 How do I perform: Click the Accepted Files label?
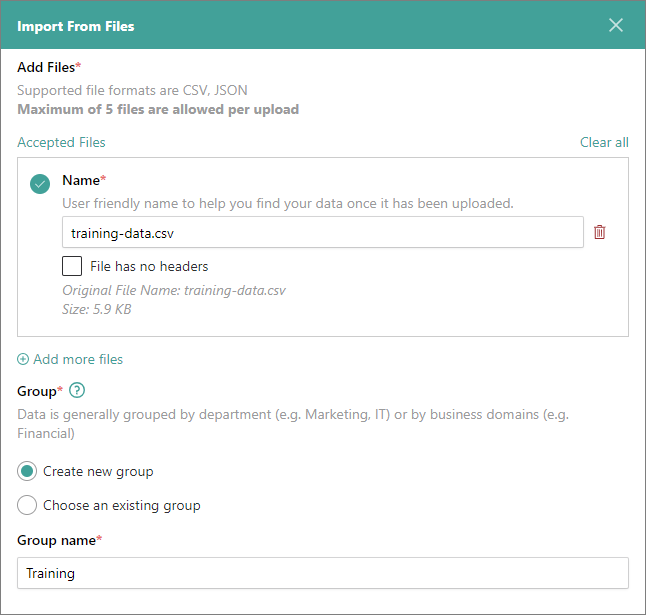point(61,142)
